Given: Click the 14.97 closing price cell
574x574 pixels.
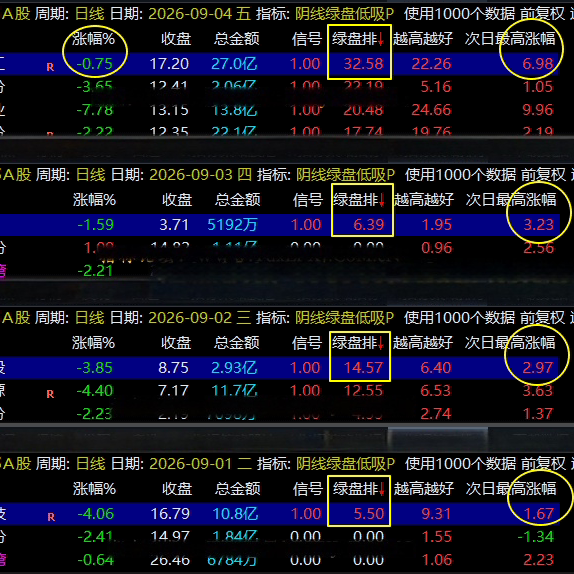Looking at the screenshot, I should (x=170, y=537).
